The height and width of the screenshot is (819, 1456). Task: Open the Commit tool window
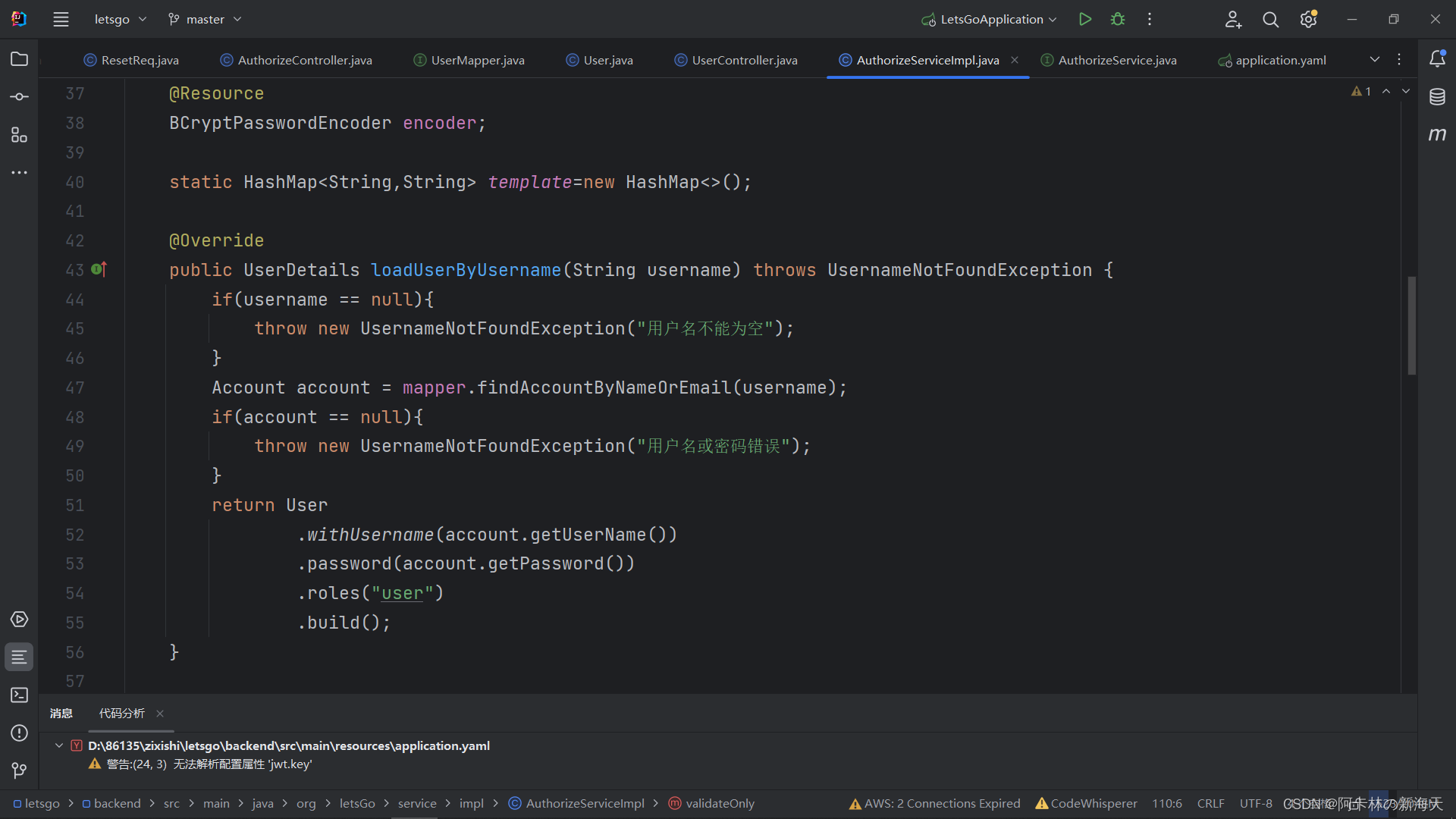(19, 97)
